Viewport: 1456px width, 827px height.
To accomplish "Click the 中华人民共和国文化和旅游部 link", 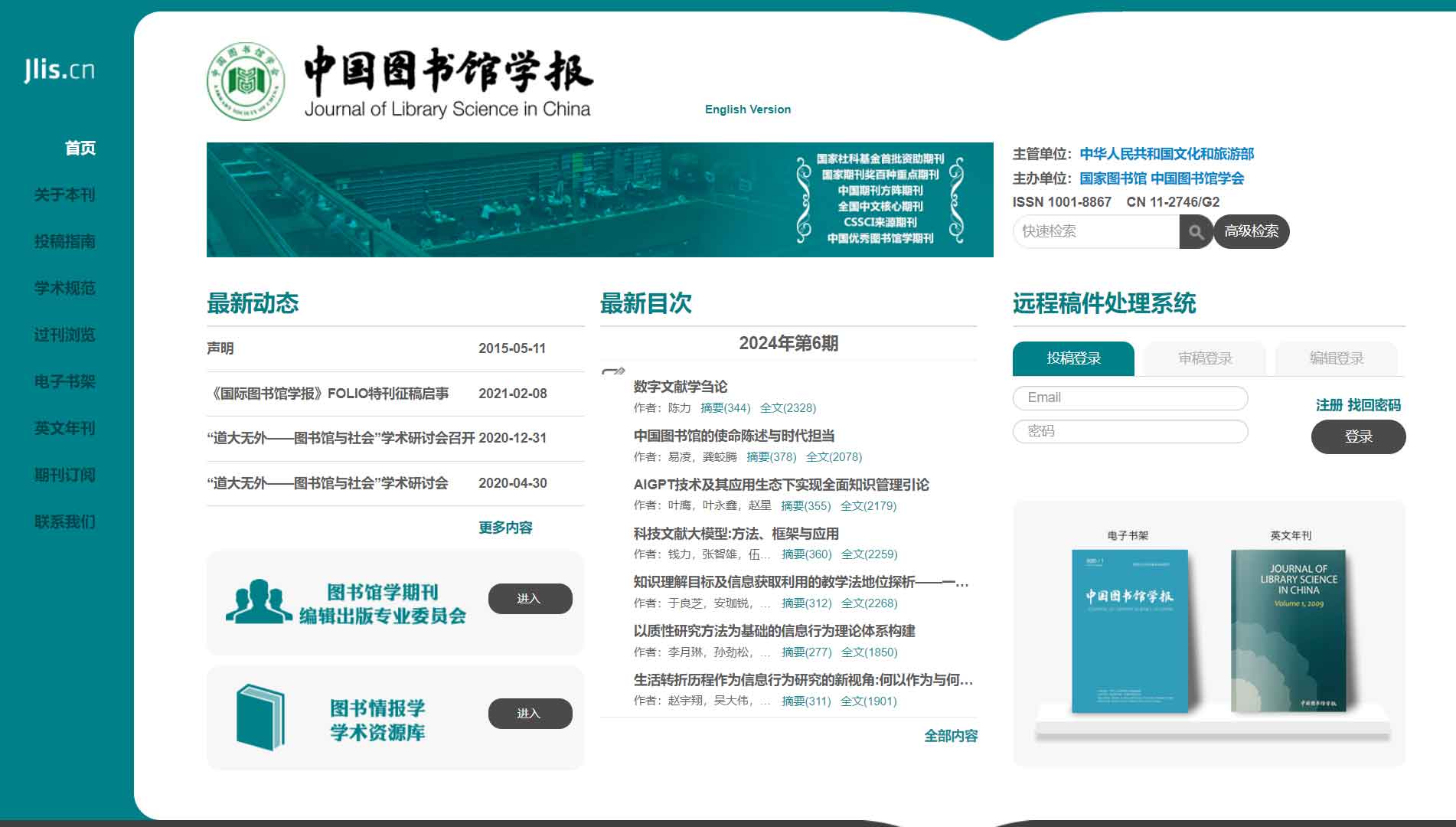I will pyautogui.click(x=1167, y=154).
